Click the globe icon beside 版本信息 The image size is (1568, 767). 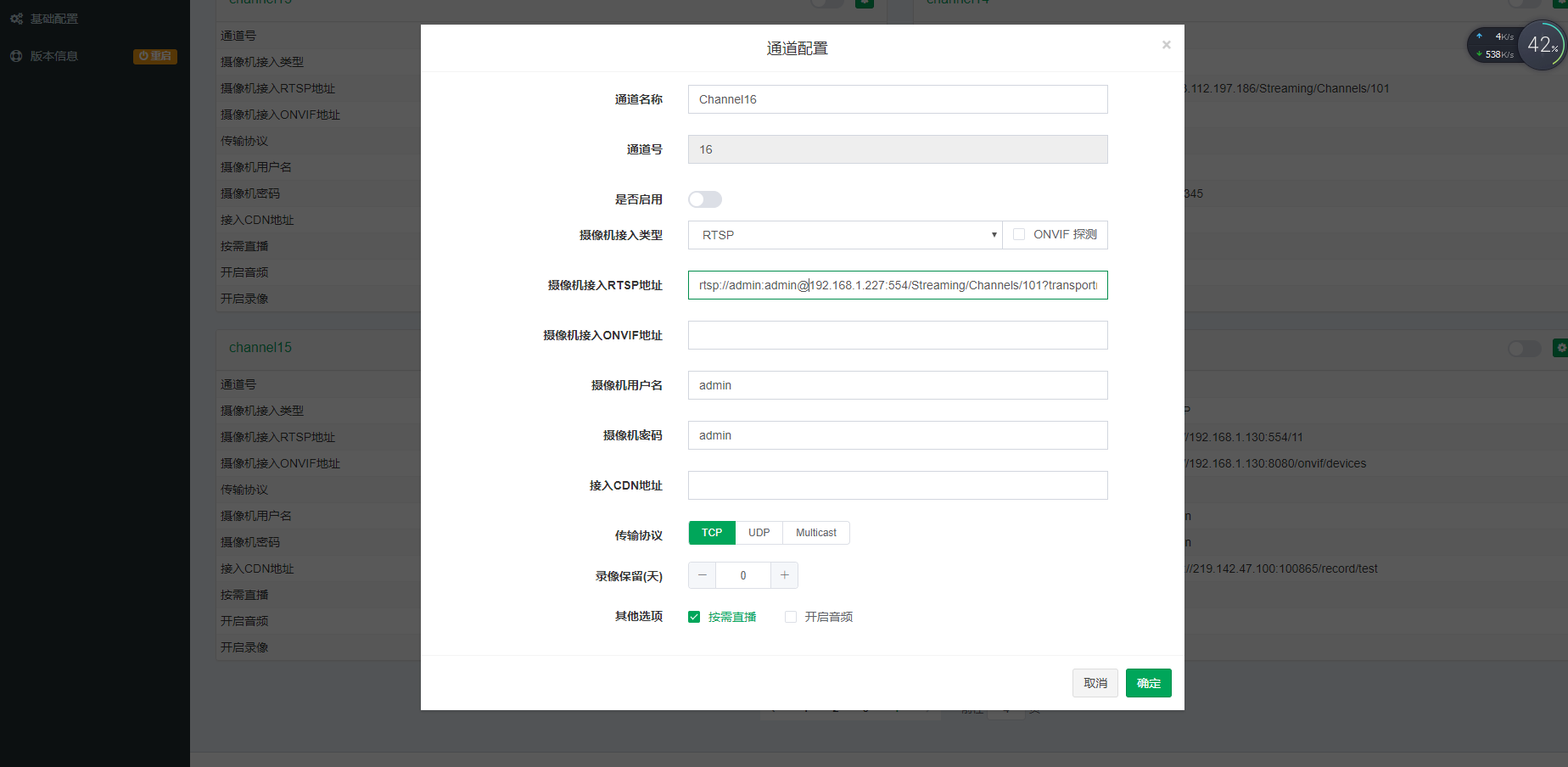coord(16,56)
